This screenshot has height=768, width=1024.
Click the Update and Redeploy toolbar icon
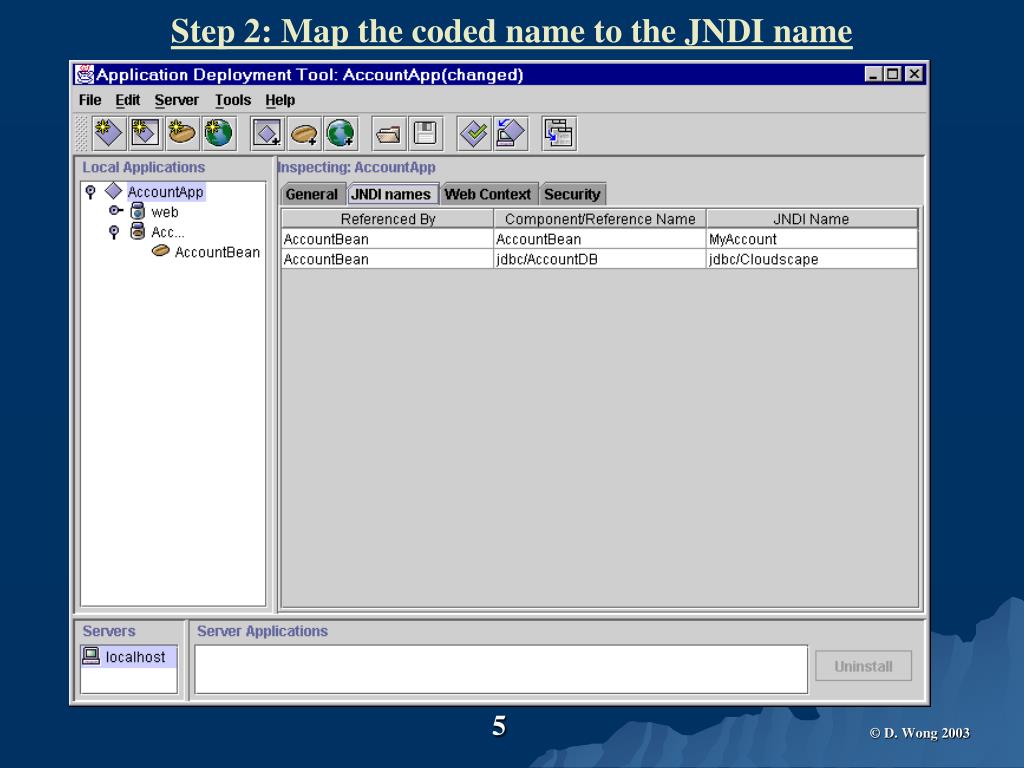[x=559, y=132]
